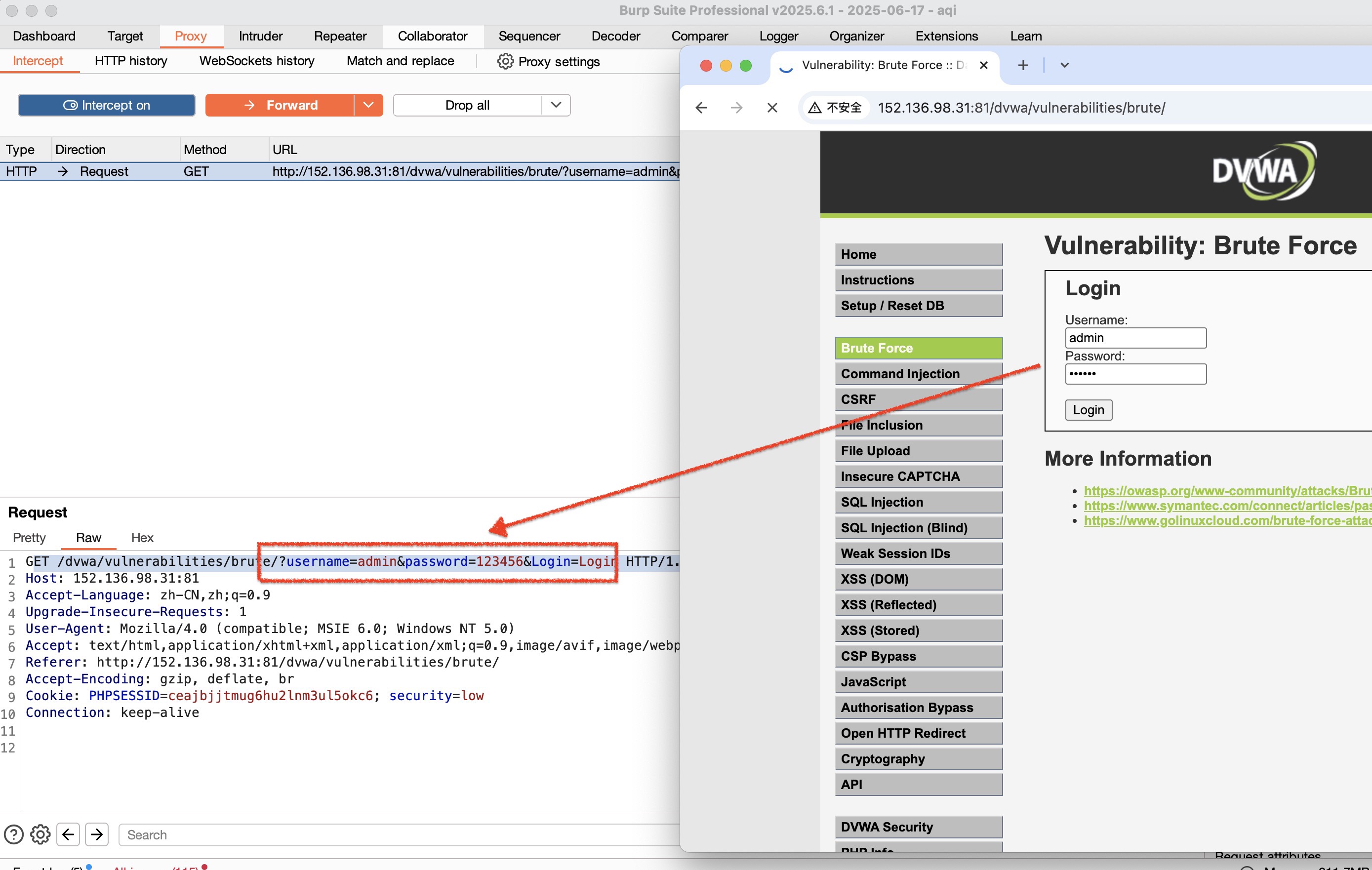The height and width of the screenshot is (870, 1372).
Task: Switch to the Target tab
Action: point(125,37)
